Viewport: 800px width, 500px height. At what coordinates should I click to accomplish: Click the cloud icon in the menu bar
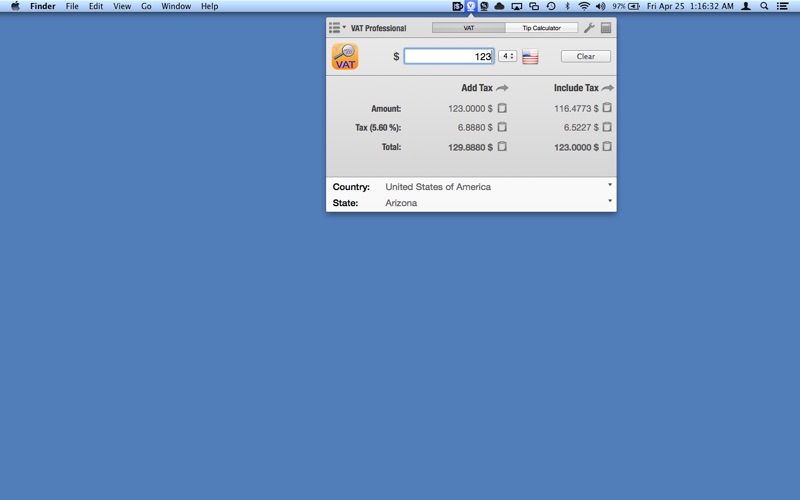(x=499, y=6)
